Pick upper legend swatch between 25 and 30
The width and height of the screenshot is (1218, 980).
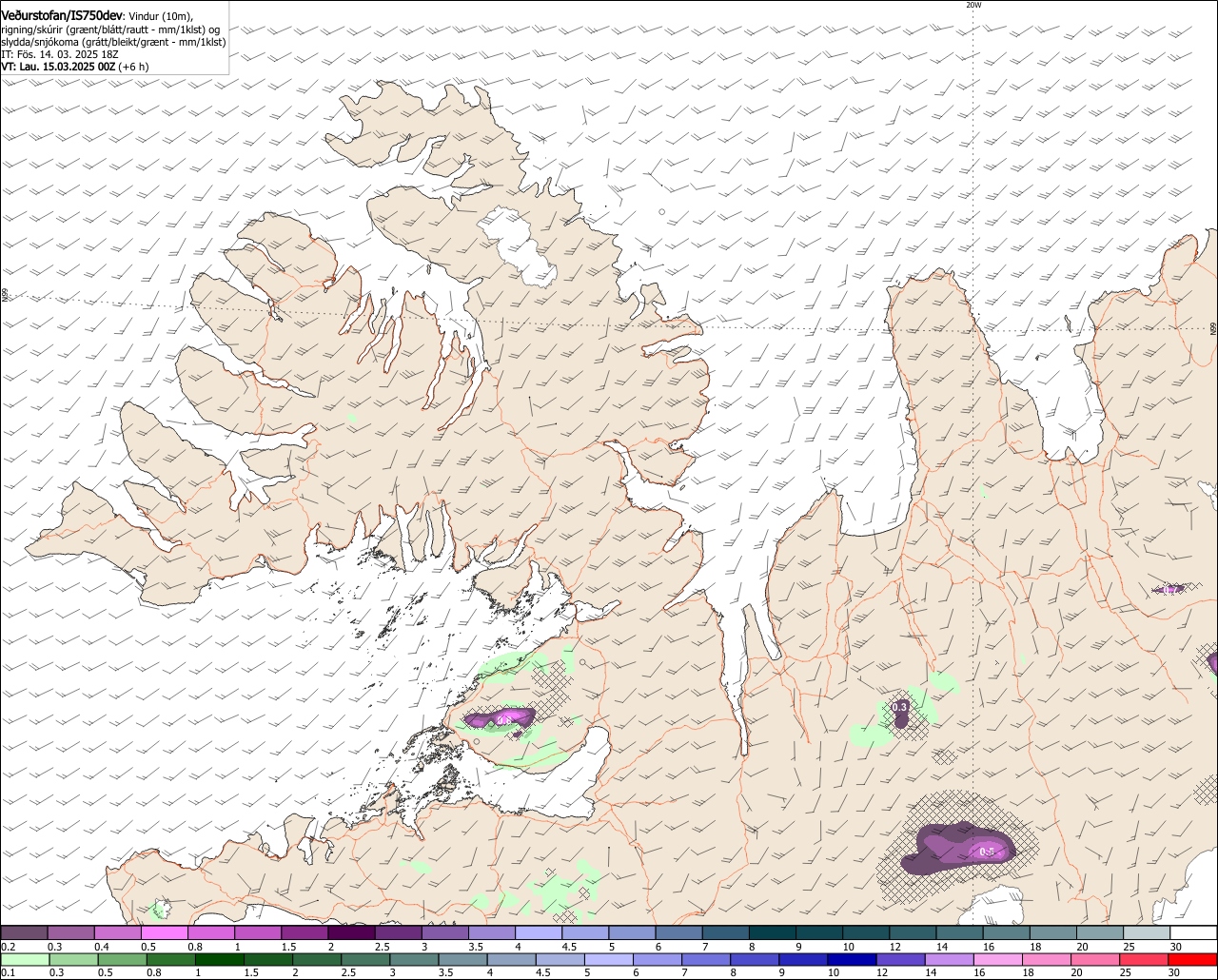coord(1147,932)
